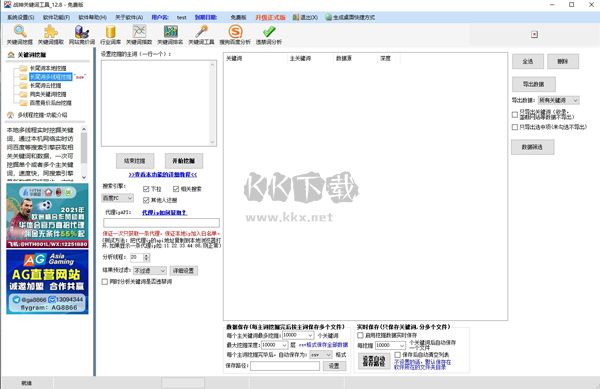600x389 pixels.
Task: Open the 软件功能(F) menu
Action: [56, 17]
